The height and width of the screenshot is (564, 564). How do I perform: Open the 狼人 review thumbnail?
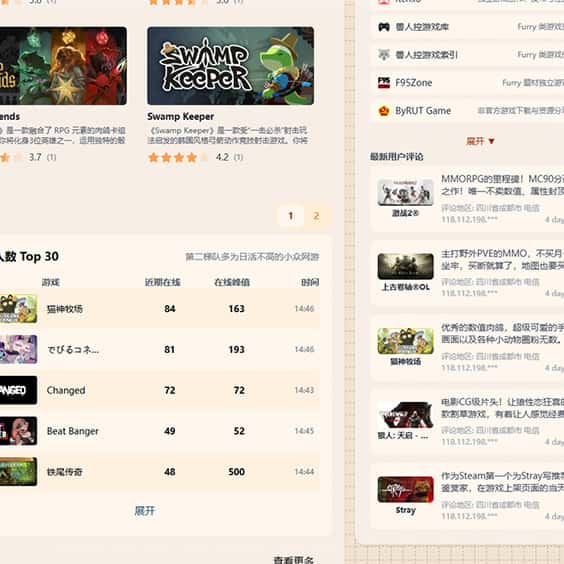pyautogui.click(x=405, y=415)
